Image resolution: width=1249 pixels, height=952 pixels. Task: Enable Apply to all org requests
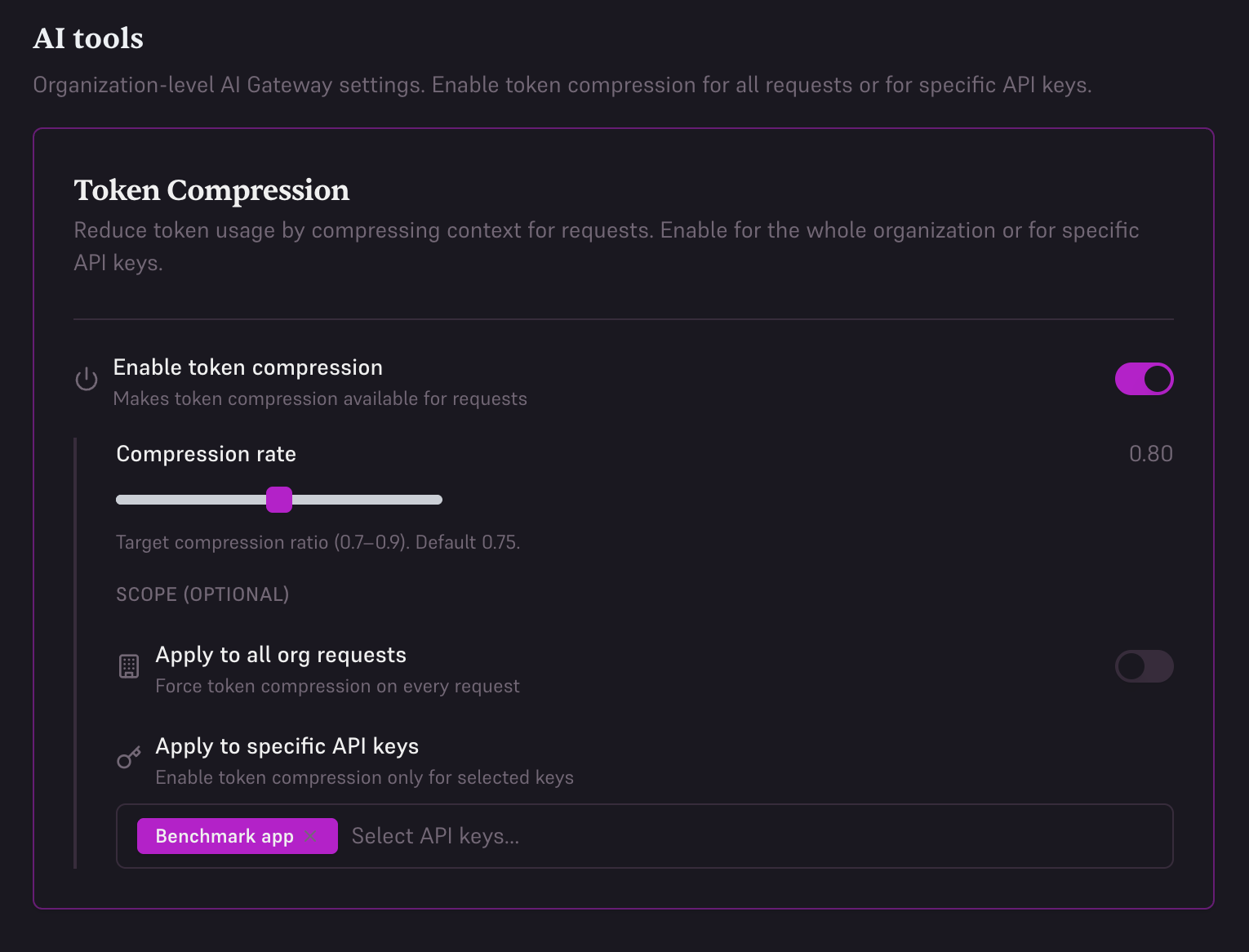[1144, 666]
